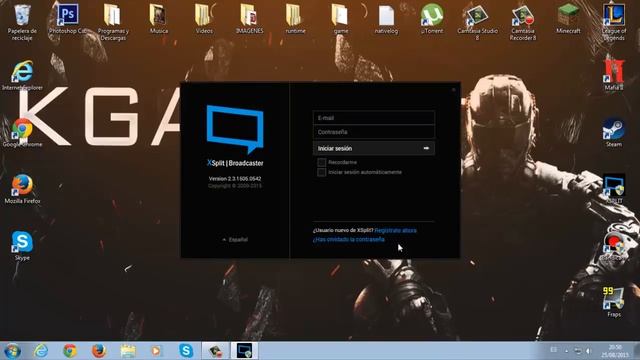The height and width of the screenshot is (360, 640).
Task: Select the Camtasia Recorder 8 shortcut
Action: [x=523, y=22]
